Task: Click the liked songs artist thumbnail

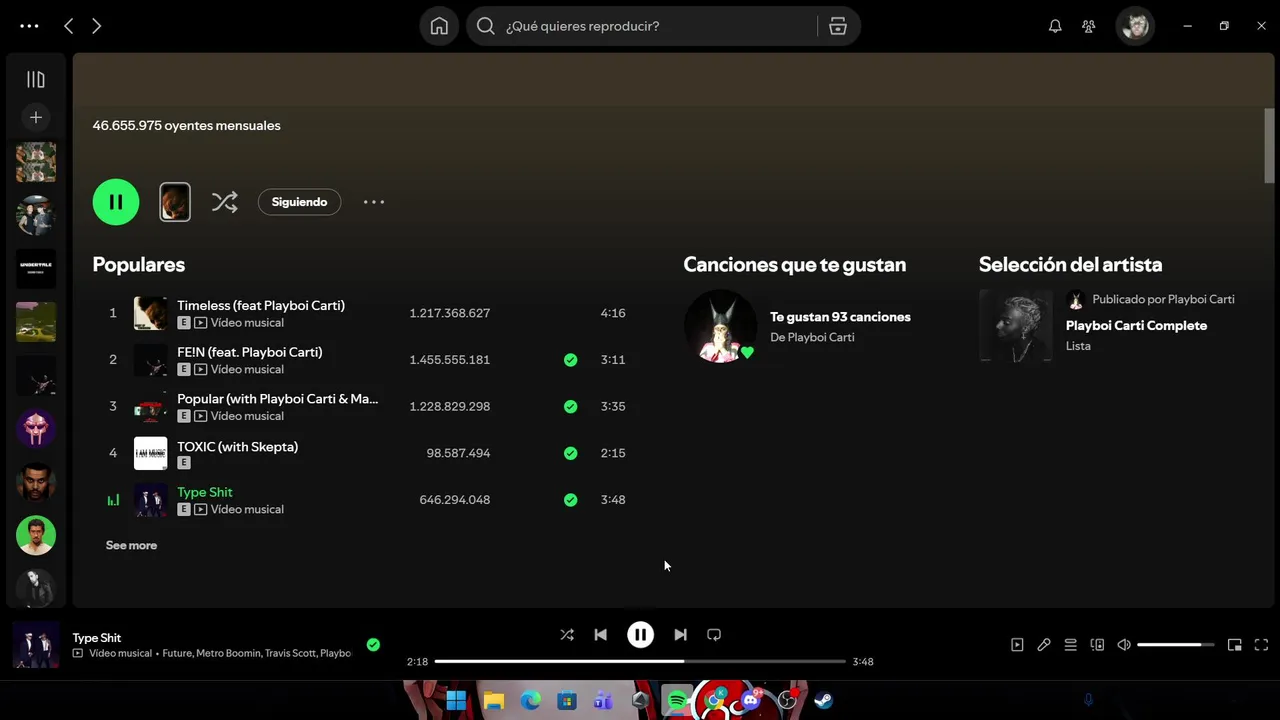Action: point(720,326)
